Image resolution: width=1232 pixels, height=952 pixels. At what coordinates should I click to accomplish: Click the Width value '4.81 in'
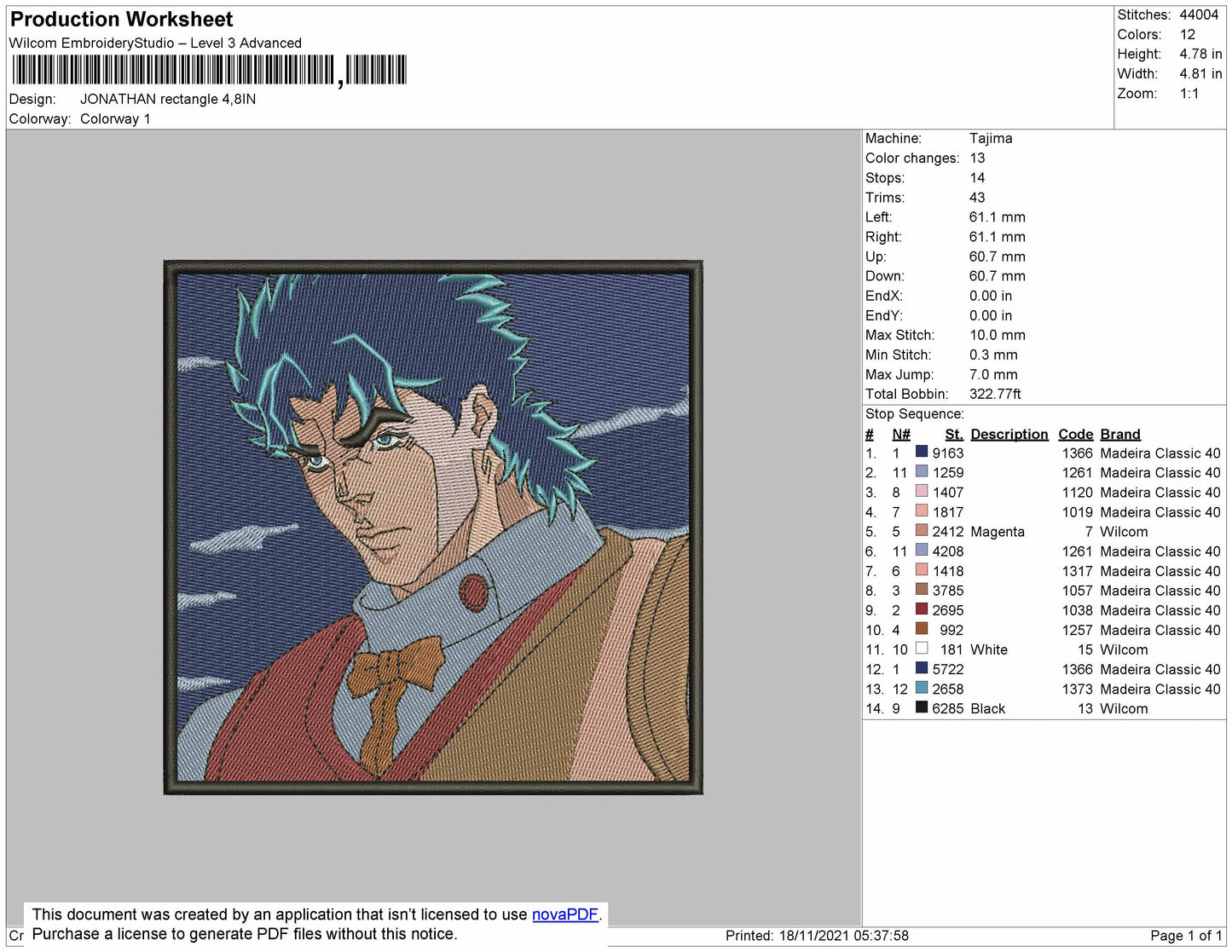click(x=1200, y=73)
